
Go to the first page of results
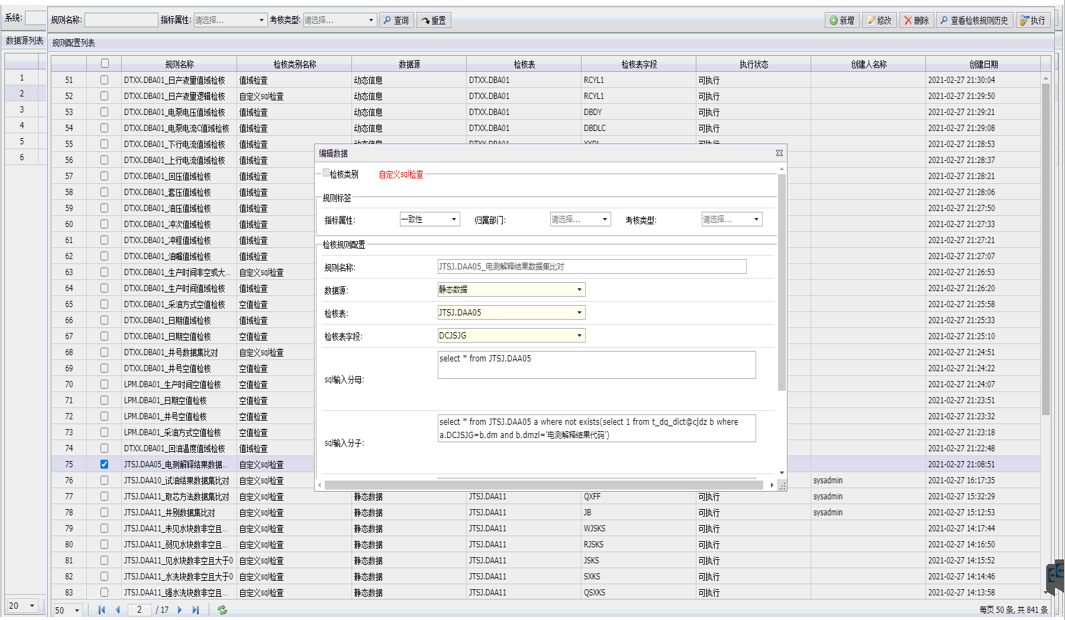102,610
